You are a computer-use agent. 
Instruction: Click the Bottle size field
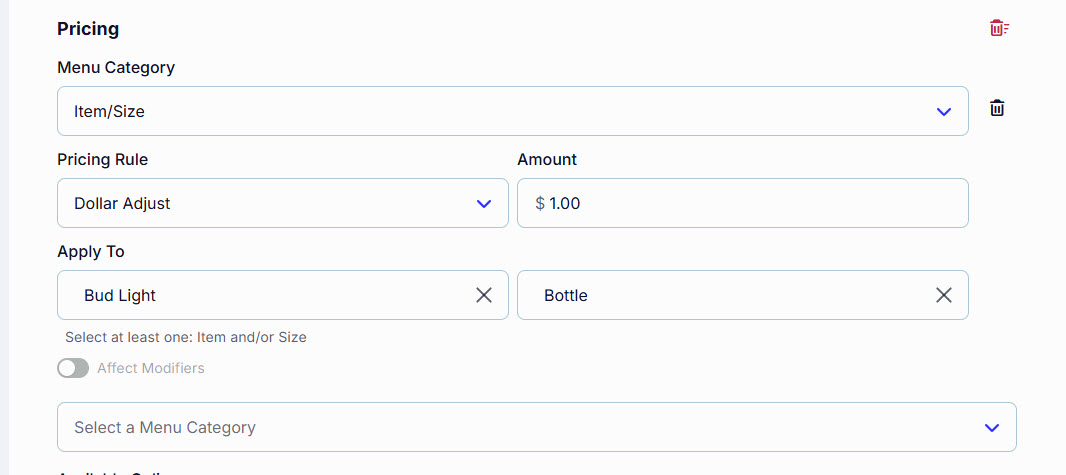tap(742, 295)
